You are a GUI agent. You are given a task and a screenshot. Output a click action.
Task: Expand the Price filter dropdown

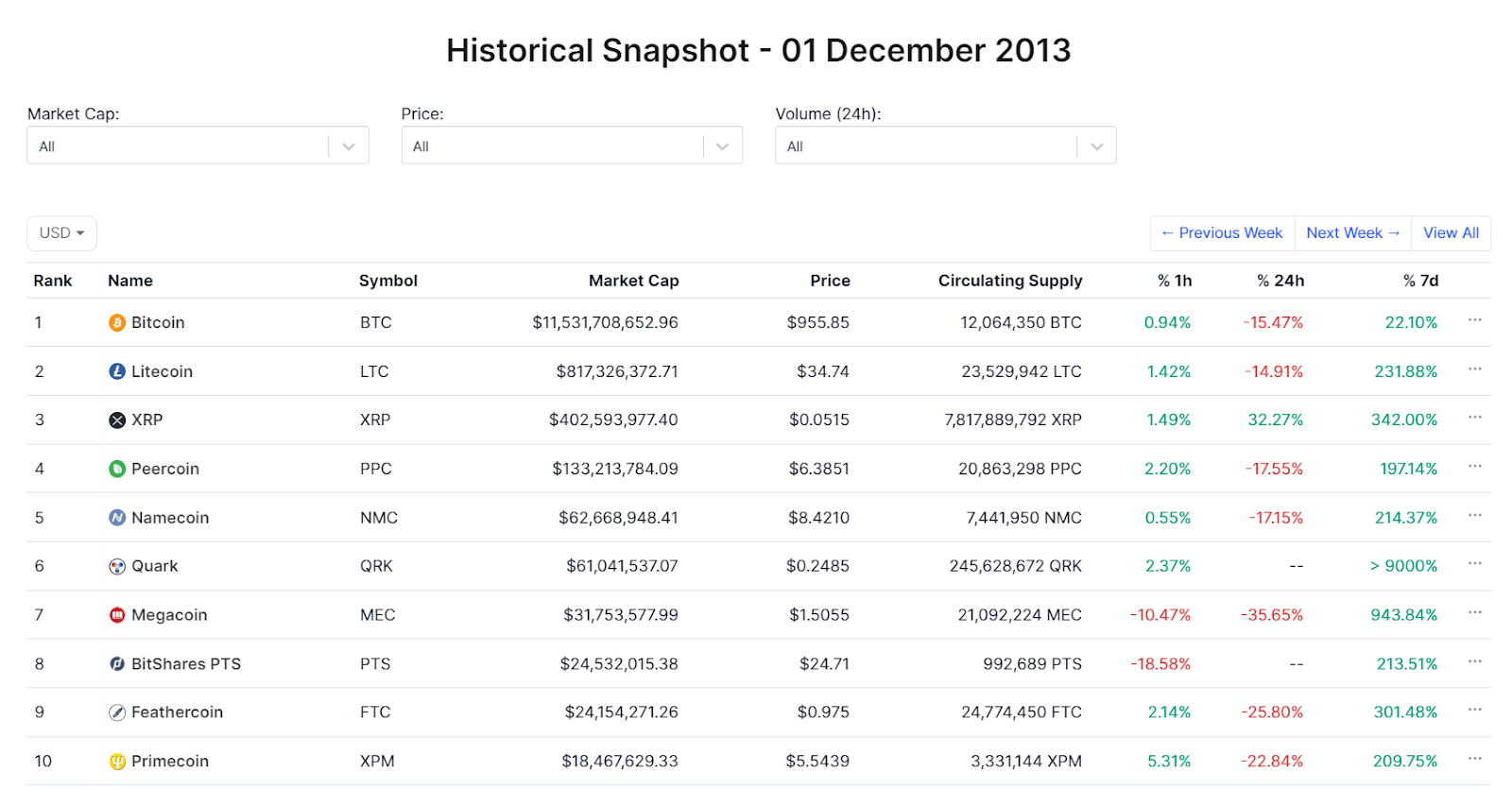click(x=723, y=146)
